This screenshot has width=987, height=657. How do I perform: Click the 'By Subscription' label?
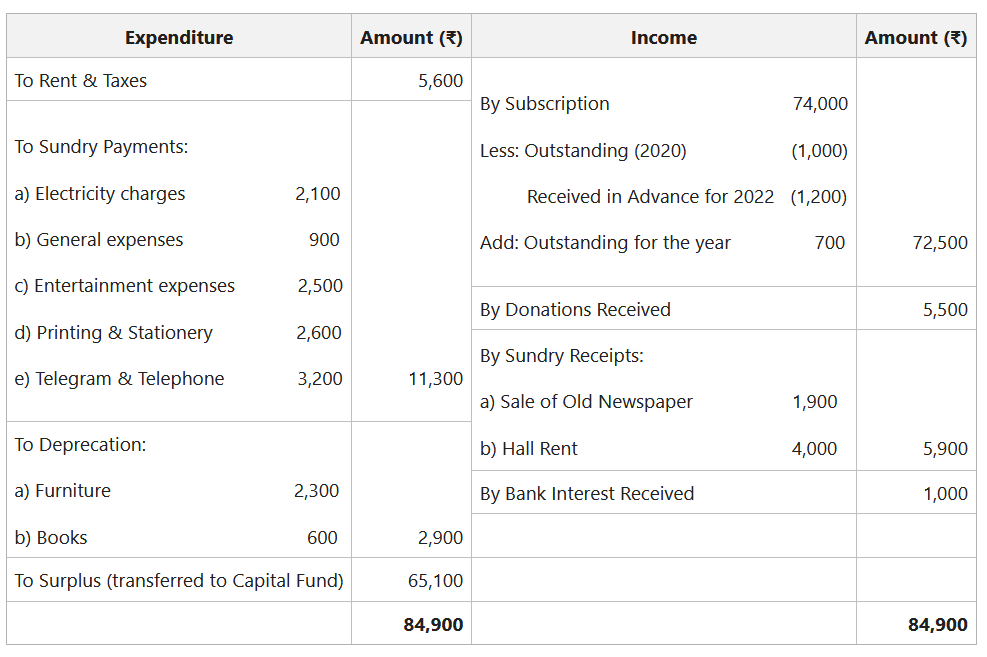click(544, 104)
